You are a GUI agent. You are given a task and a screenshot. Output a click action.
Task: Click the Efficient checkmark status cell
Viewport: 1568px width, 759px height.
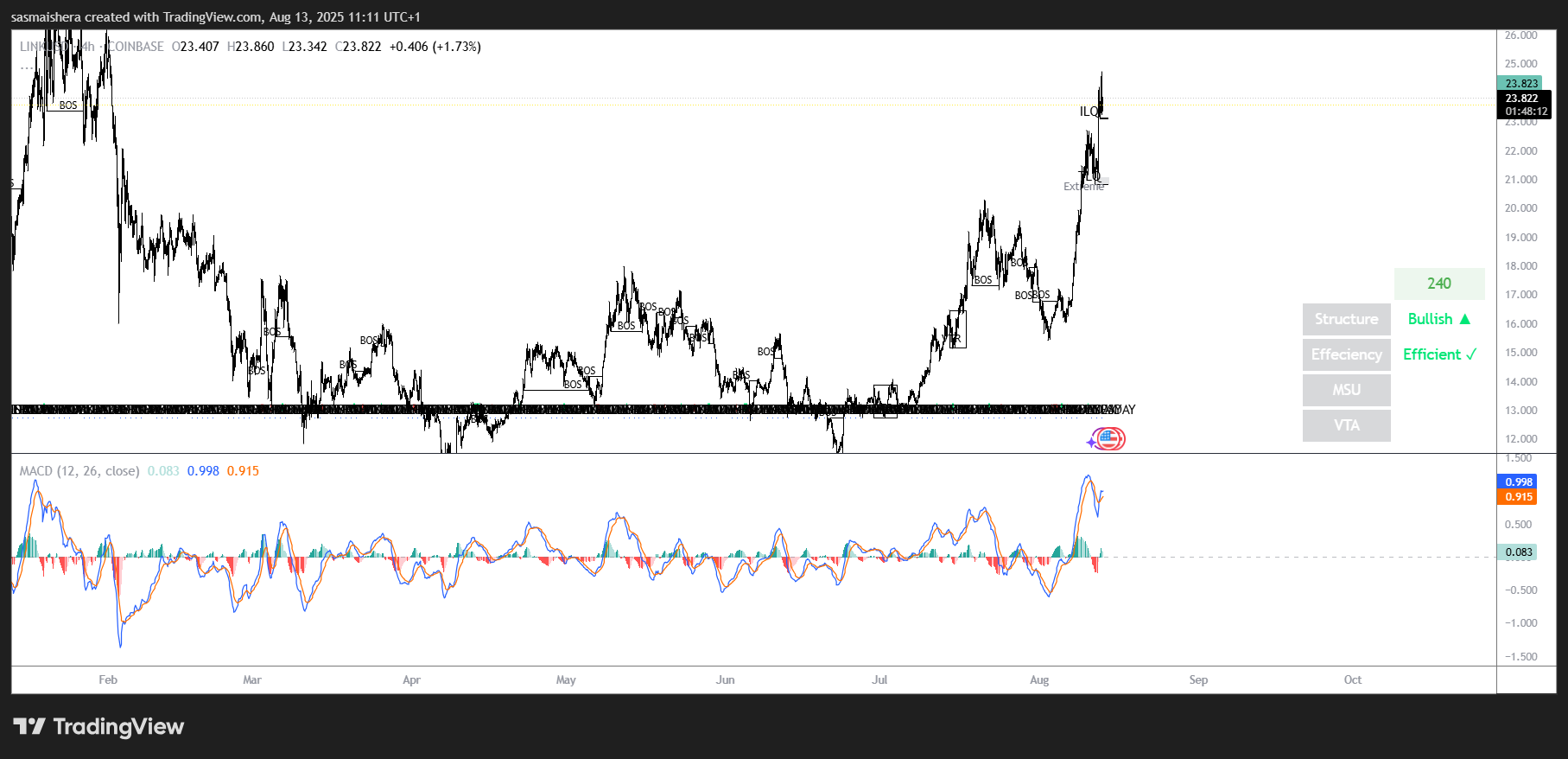click(1438, 354)
